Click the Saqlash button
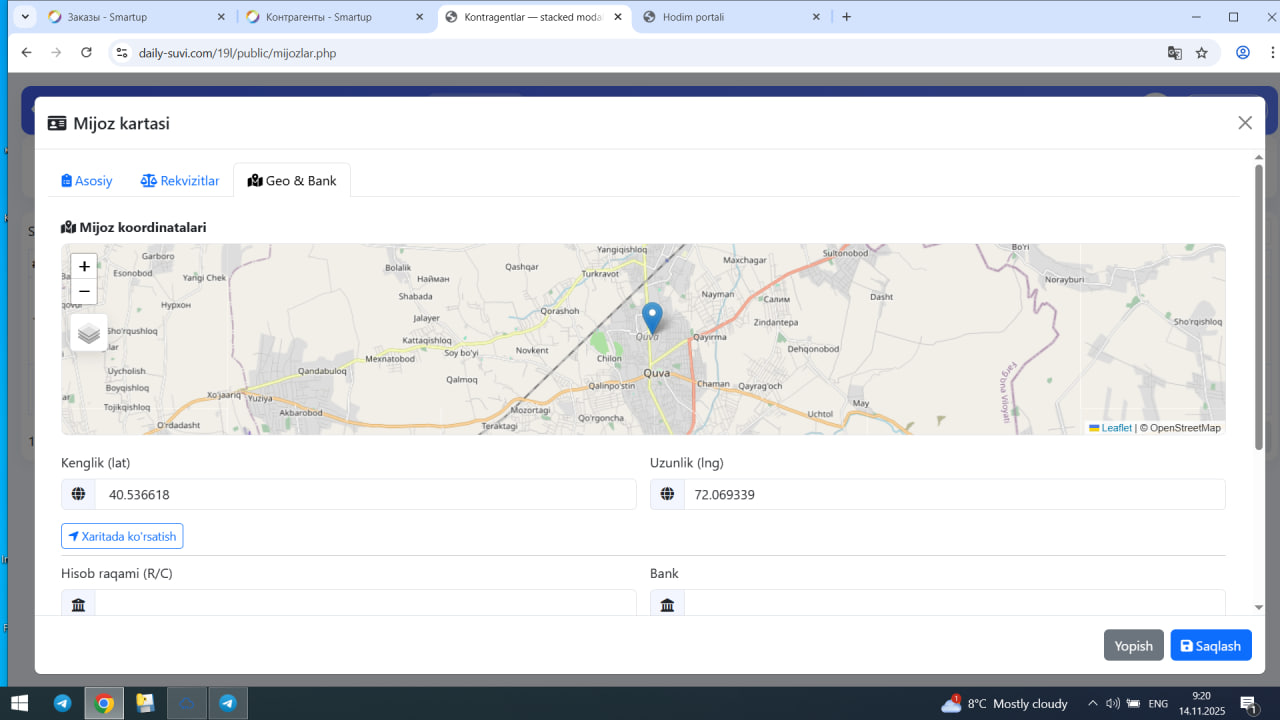 coord(1210,646)
